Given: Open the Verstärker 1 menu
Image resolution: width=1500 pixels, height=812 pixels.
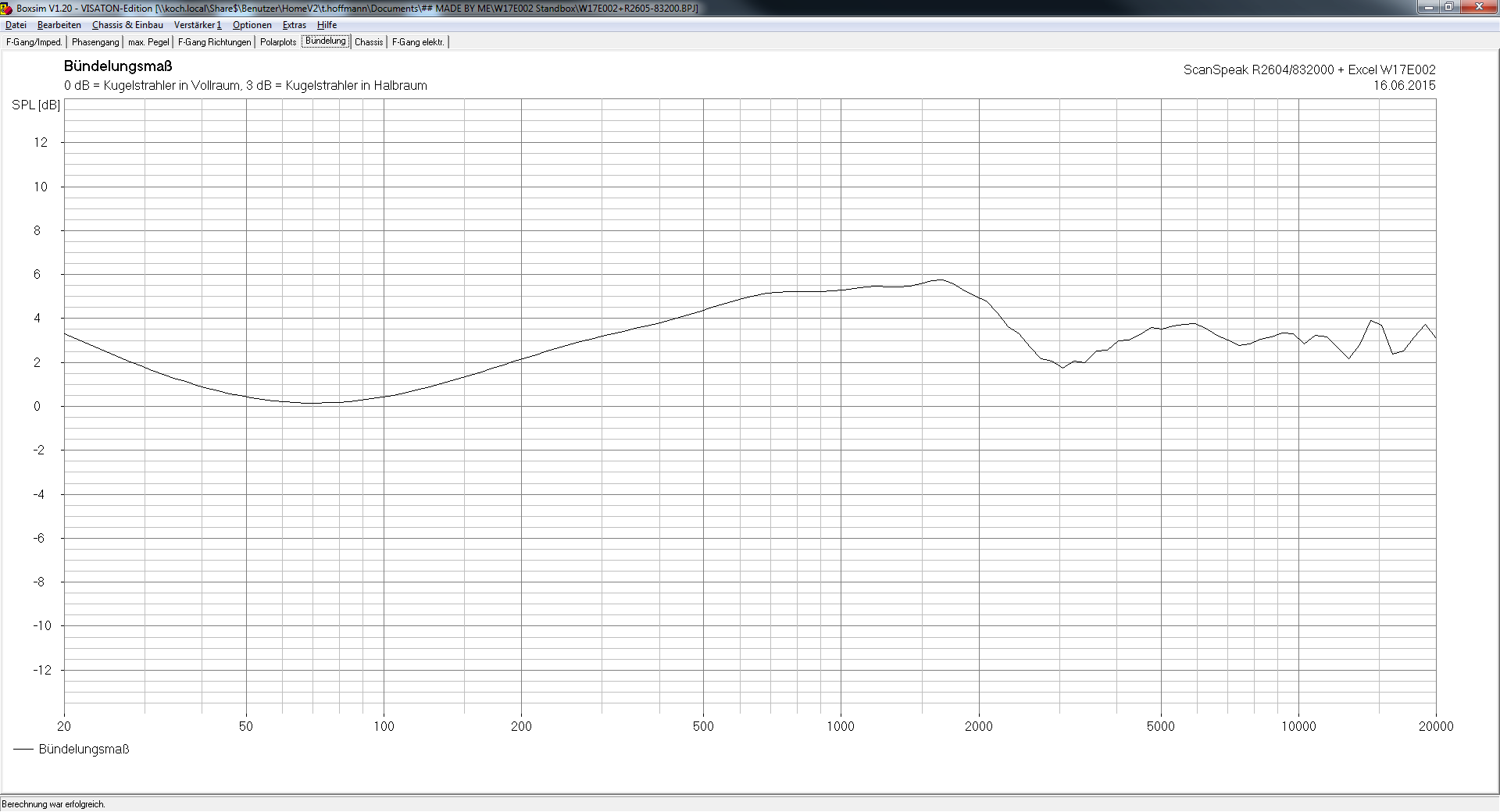Looking at the screenshot, I should tap(198, 25).
